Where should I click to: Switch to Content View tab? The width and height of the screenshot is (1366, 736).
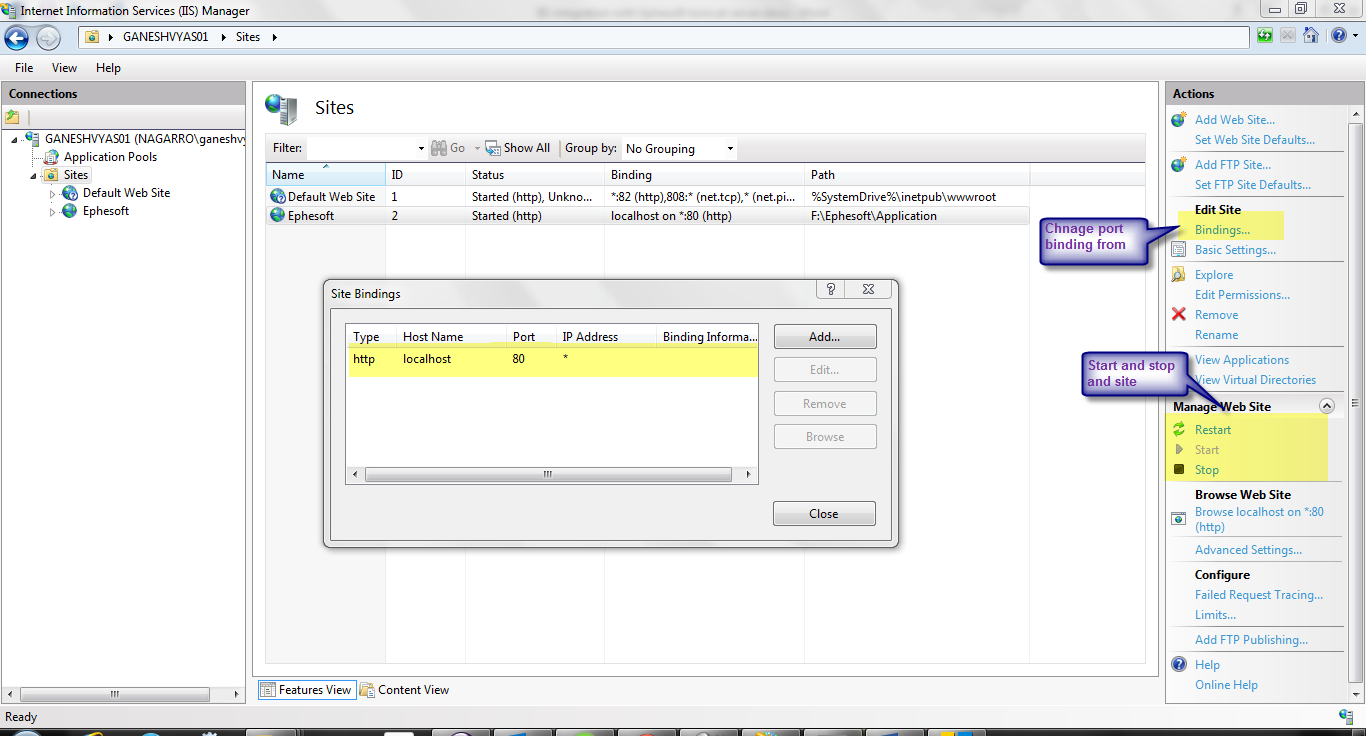[405, 690]
